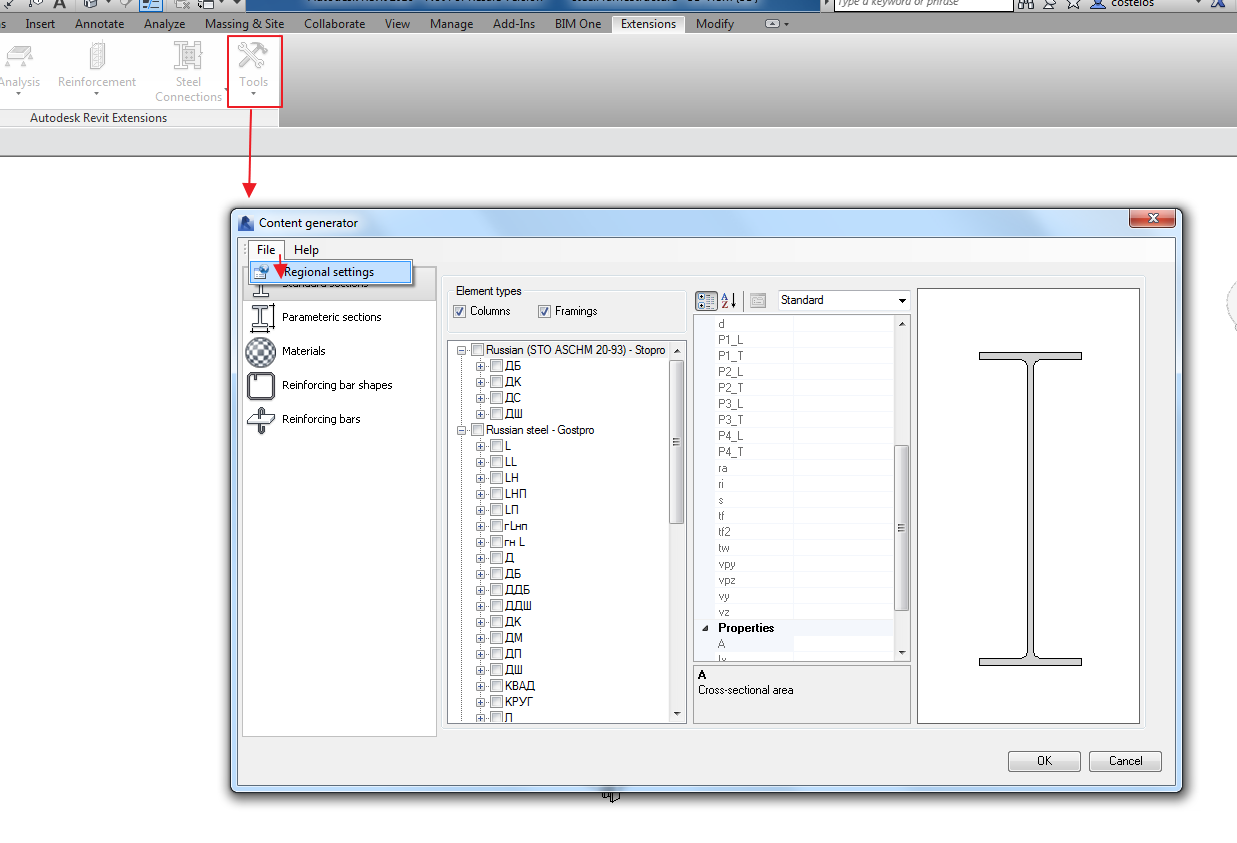Click the property grid vertical scrollbar
The width and height of the screenshot is (1237, 843).
(x=902, y=528)
